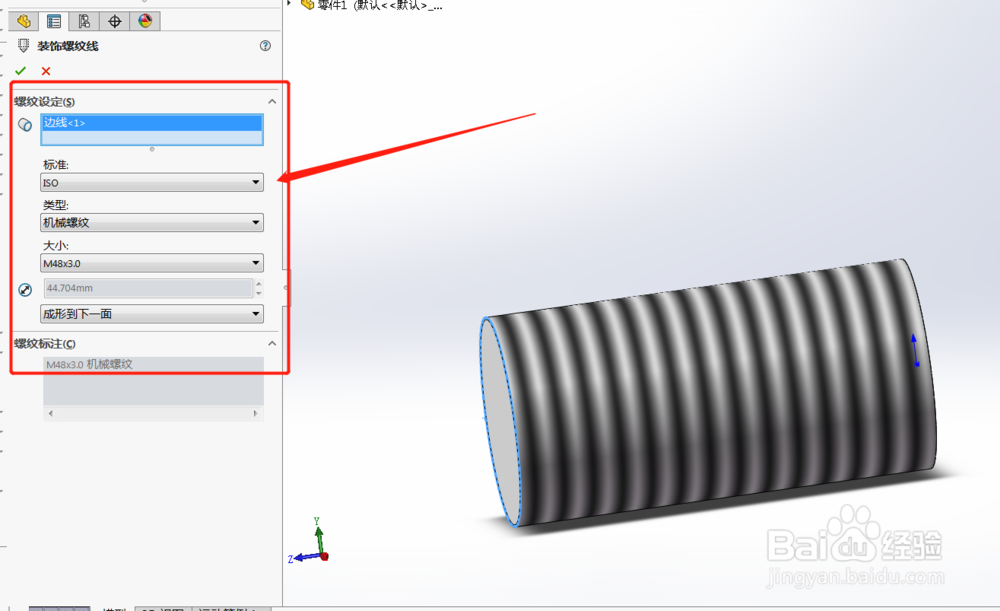
Task: Click the 装饰螺纹线 feature icon
Action: [x=24, y=45]
